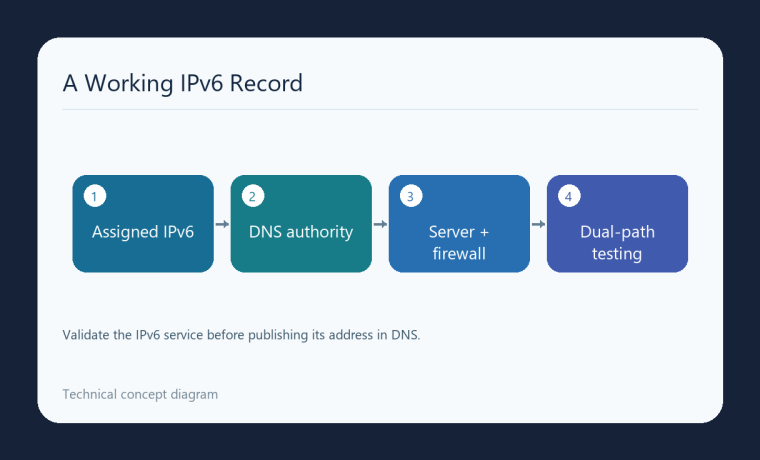
Task: Click step number 3 badge
Action: [411, 196]
